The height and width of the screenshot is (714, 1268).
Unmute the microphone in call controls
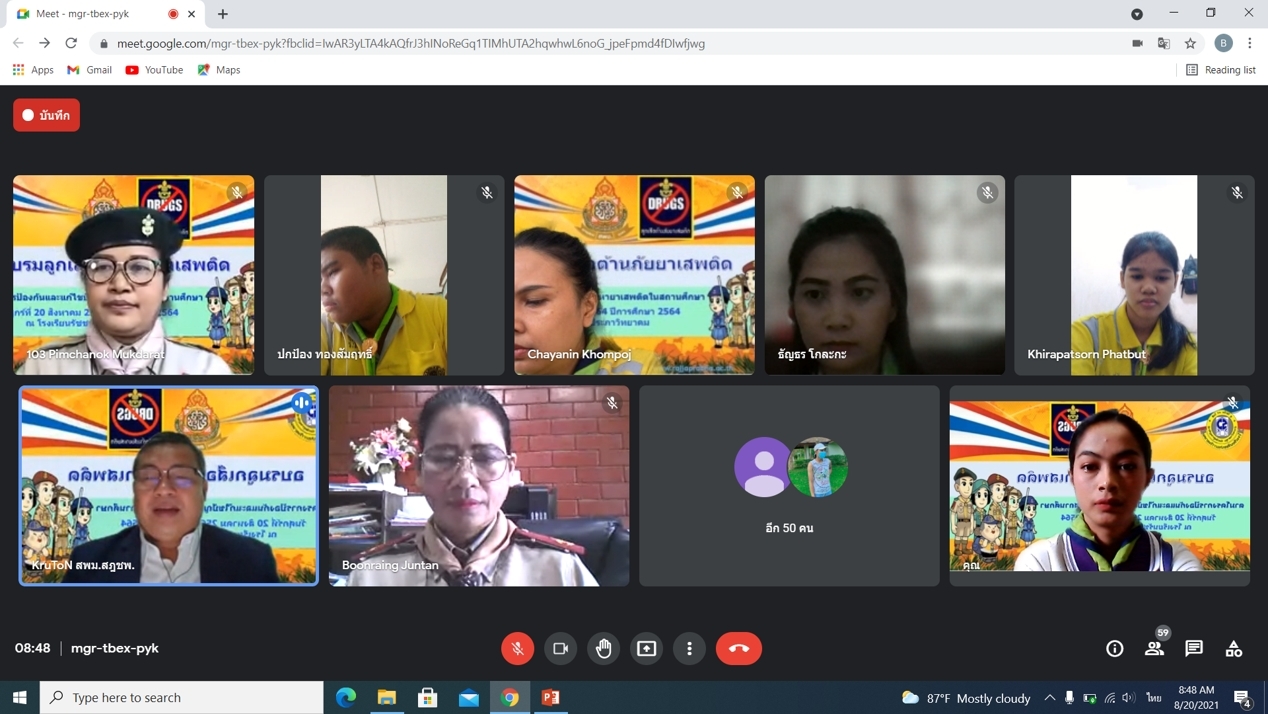pos(517,648)
